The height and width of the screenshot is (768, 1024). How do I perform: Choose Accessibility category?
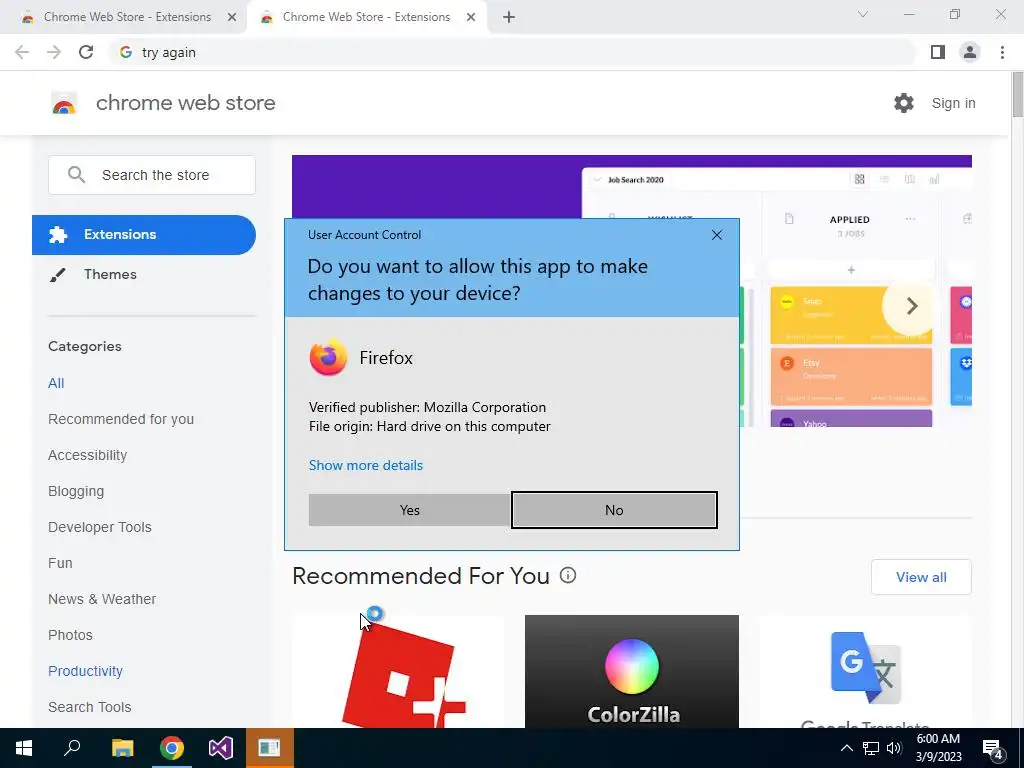[x=88, y=455]
